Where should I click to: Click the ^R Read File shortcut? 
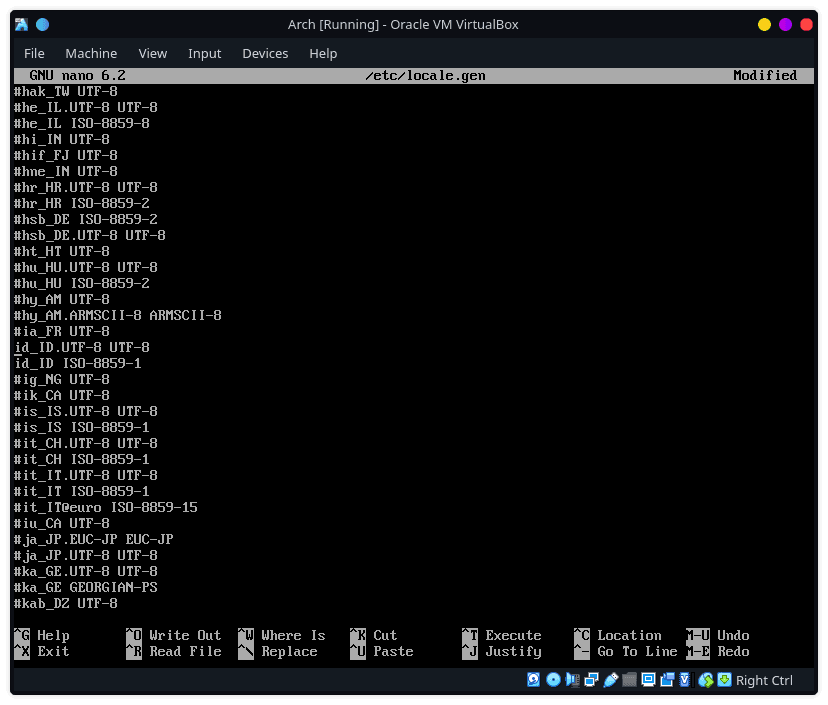pyautogui.click(x=173, y=651)
